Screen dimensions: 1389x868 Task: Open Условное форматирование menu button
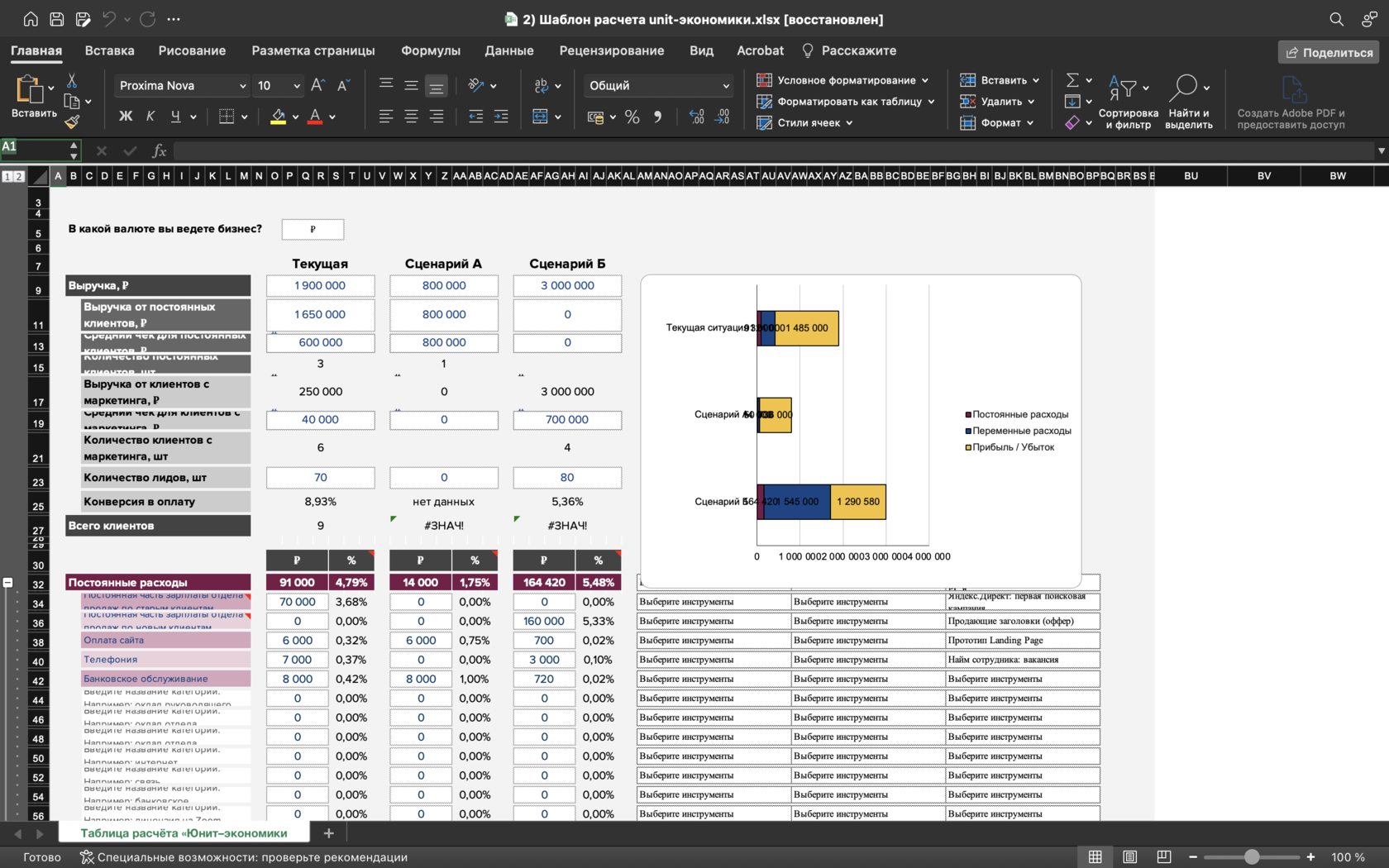pyautogui.click(x=843, y=80)
